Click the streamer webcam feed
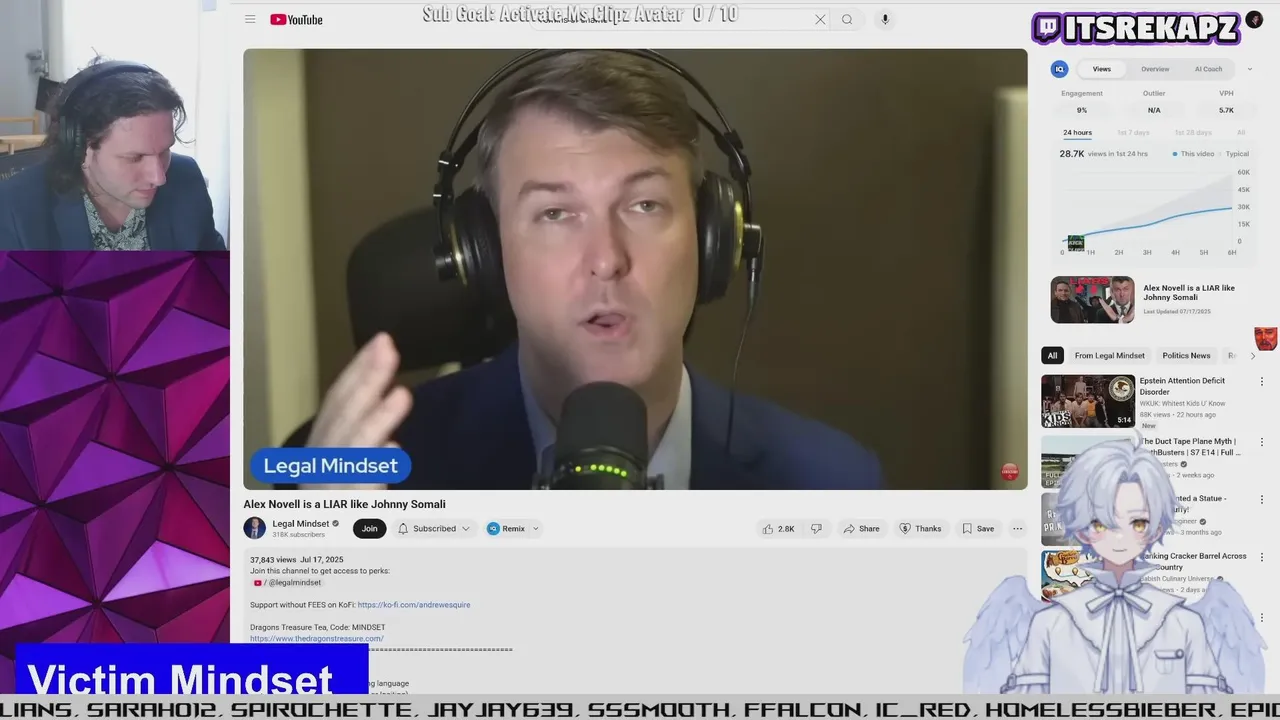1280x720 pixels. [113, 125]
